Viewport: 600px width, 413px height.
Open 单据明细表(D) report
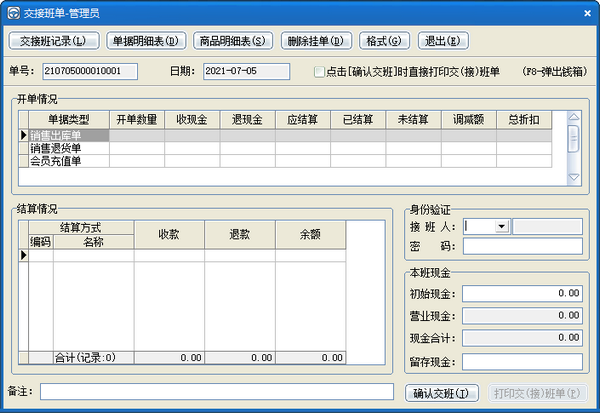145,41
